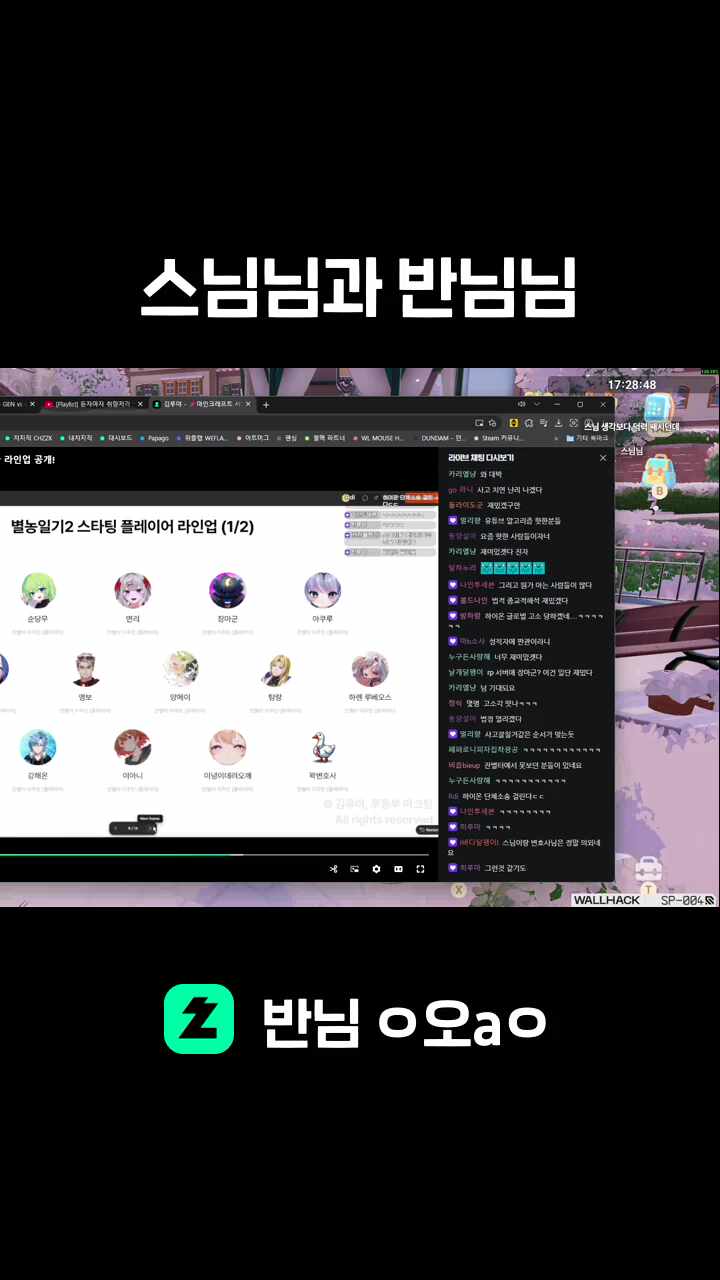Click chat message 법적 종교적해석 재밌겠다
720x1280 pixels.
(529, 600)
